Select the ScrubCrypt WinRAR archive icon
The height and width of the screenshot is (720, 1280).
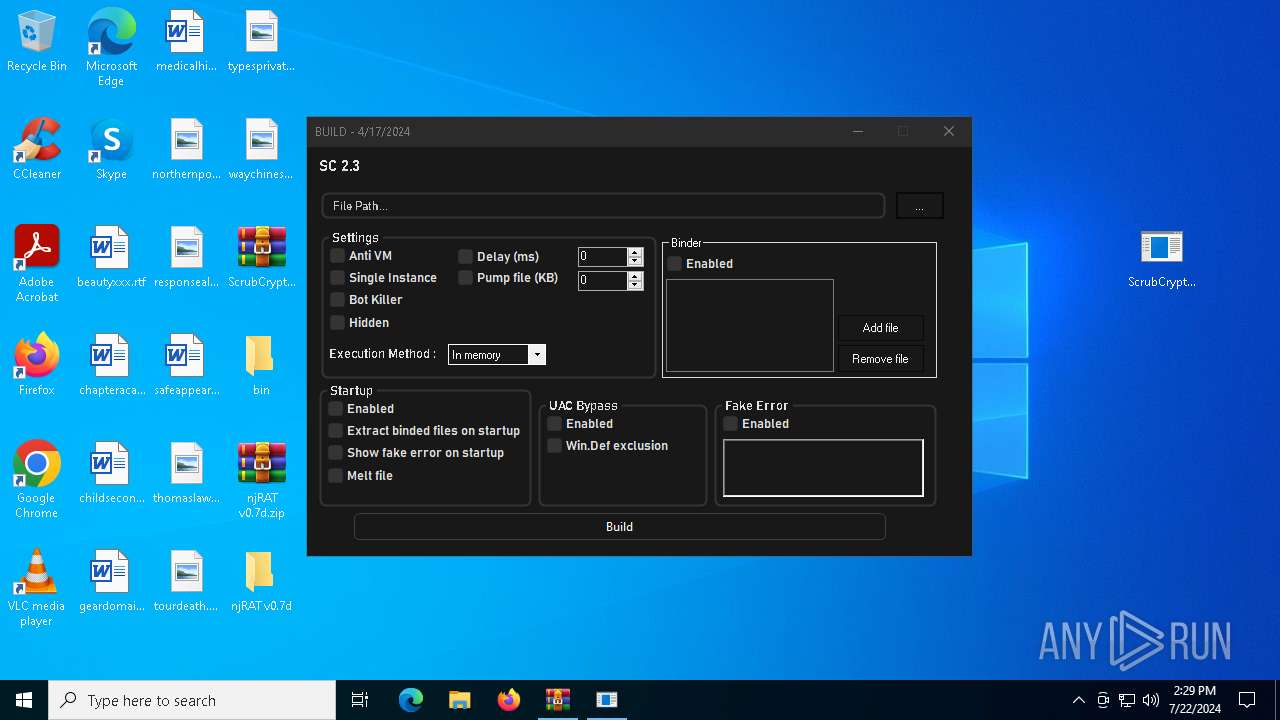coord(261,258)
